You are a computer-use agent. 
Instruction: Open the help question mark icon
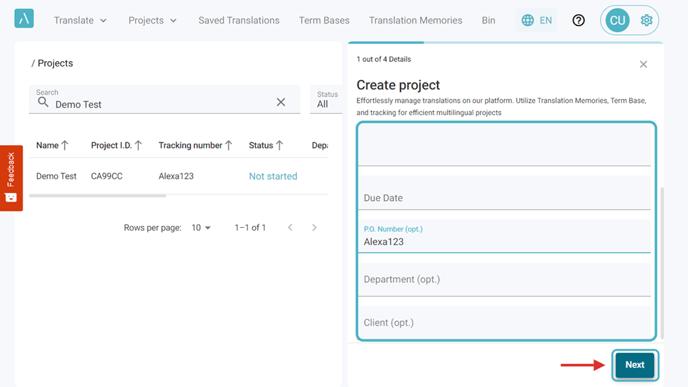[578, 20]
